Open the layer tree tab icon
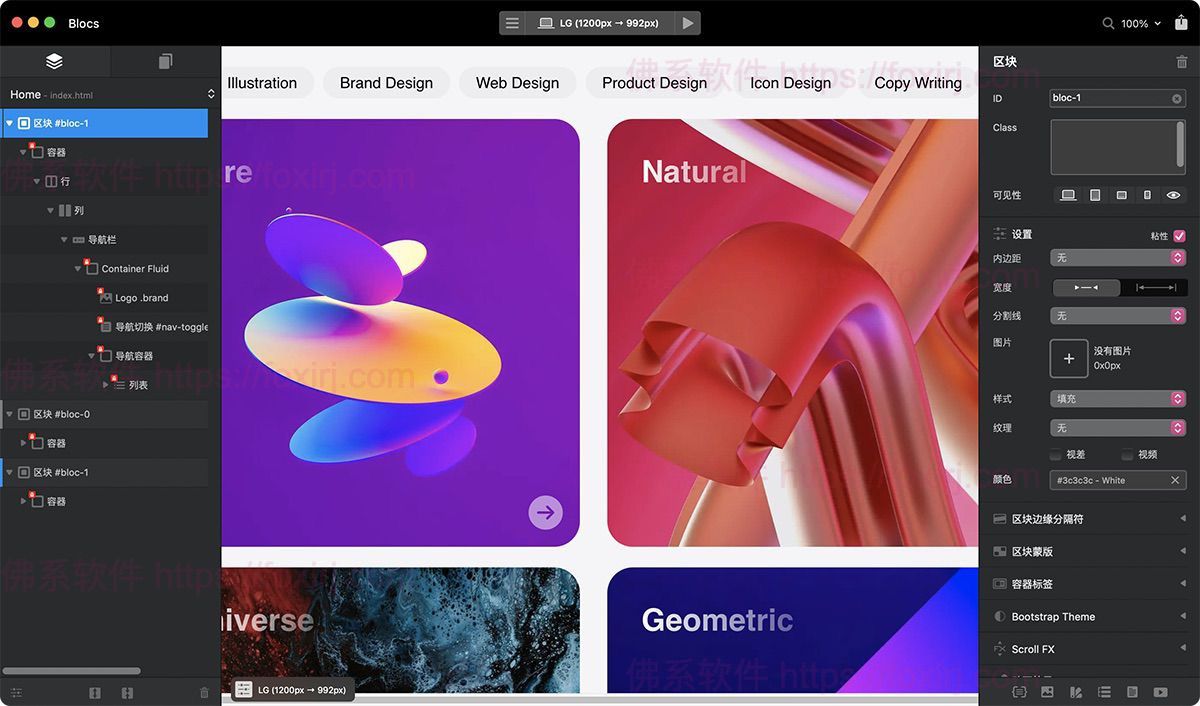 [x=54, y=61]
